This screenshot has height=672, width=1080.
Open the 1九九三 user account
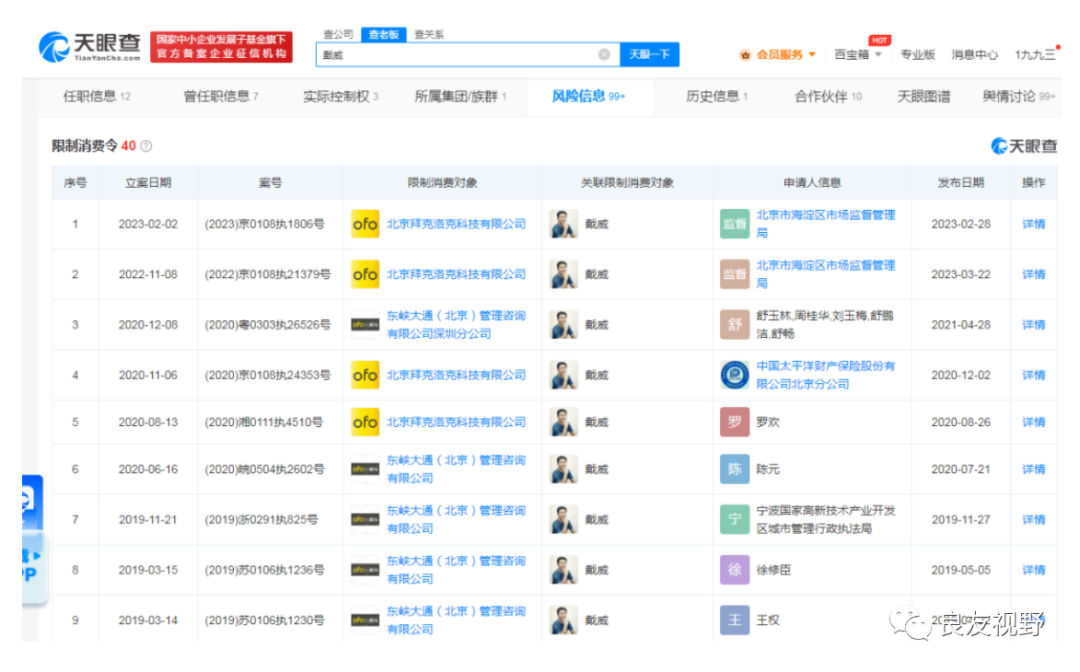click(1035, 54)
